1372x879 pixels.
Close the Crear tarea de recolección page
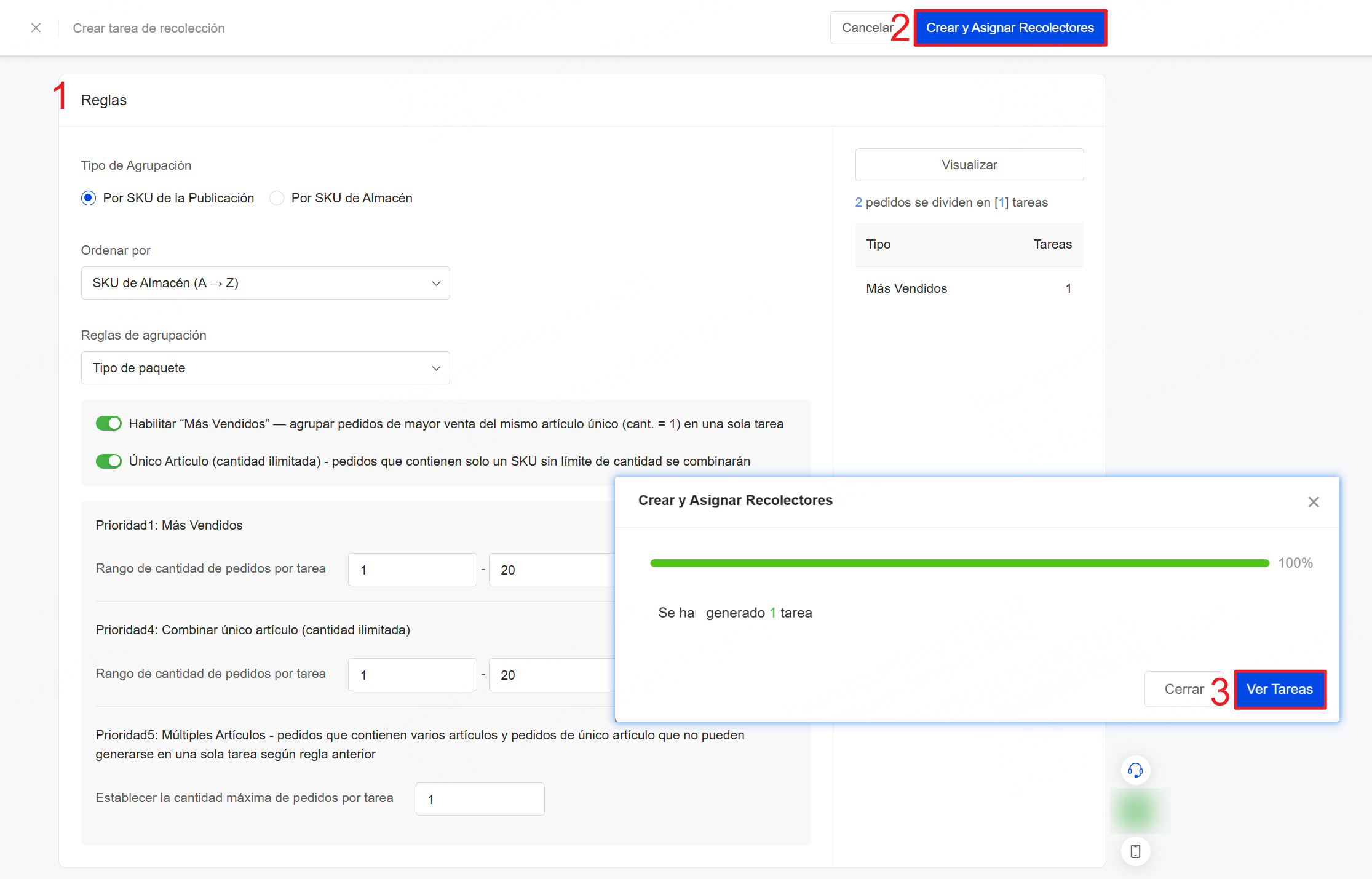coord(36,28)
